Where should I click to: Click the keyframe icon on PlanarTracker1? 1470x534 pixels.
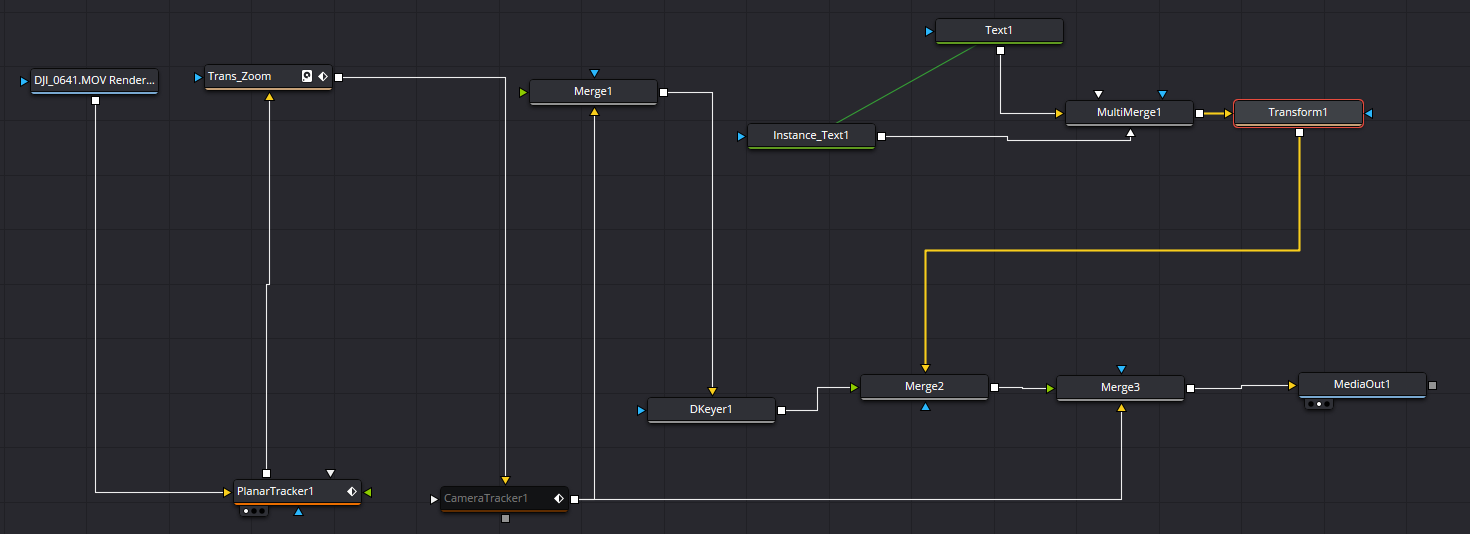pyautogui.click(x=352, y=491)
